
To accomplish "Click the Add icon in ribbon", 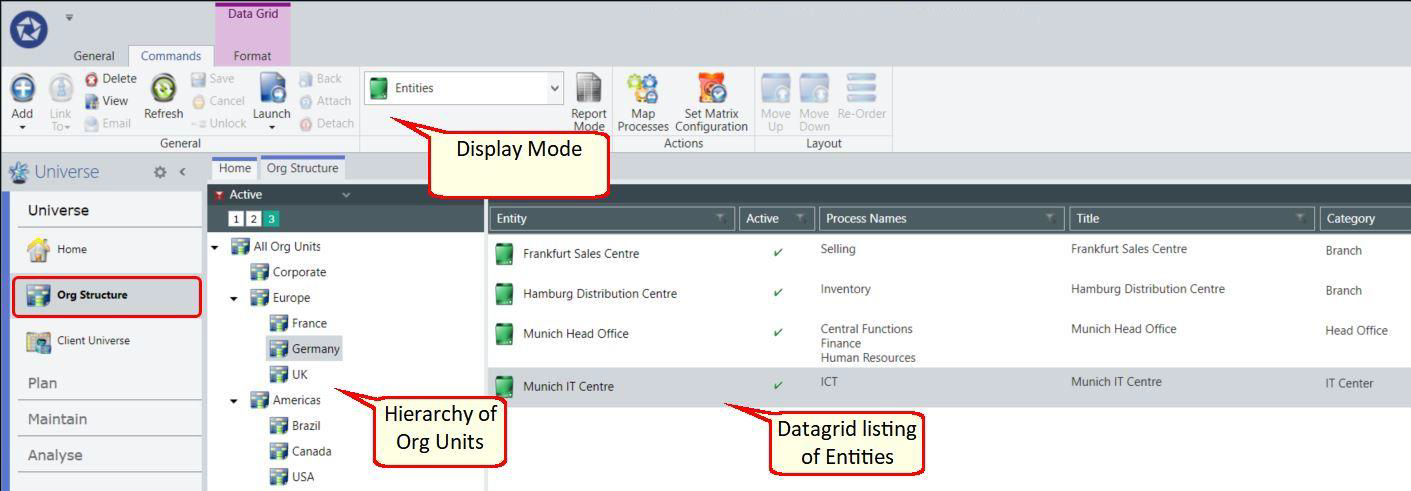I will (x=21, y=90).
